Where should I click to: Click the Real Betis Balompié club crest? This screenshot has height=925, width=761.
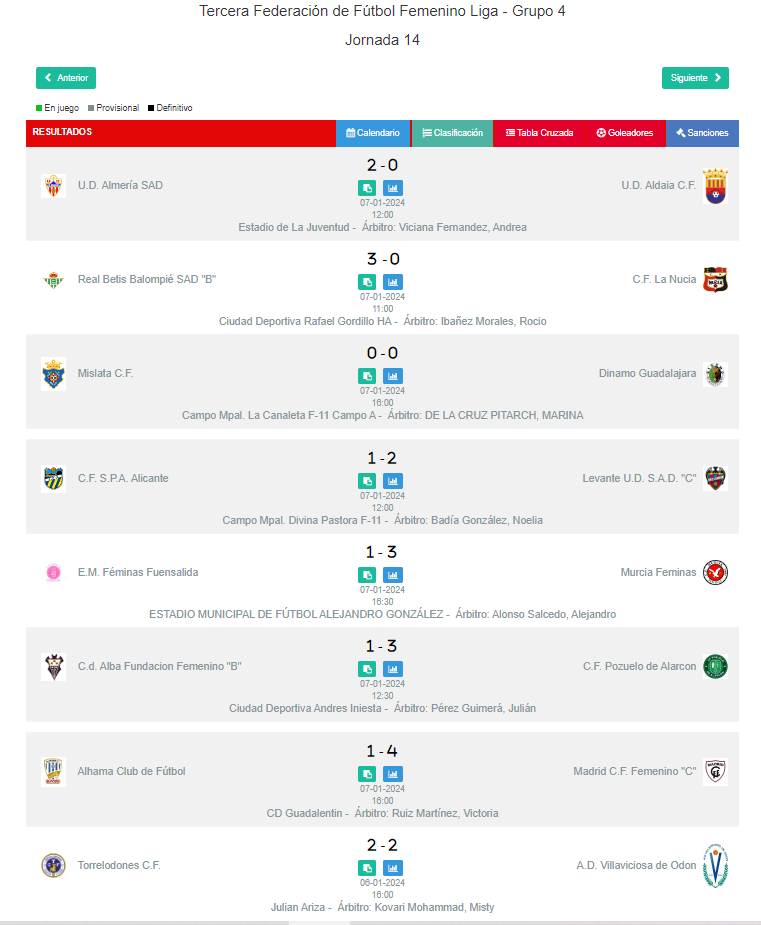[x=53, y=280]
